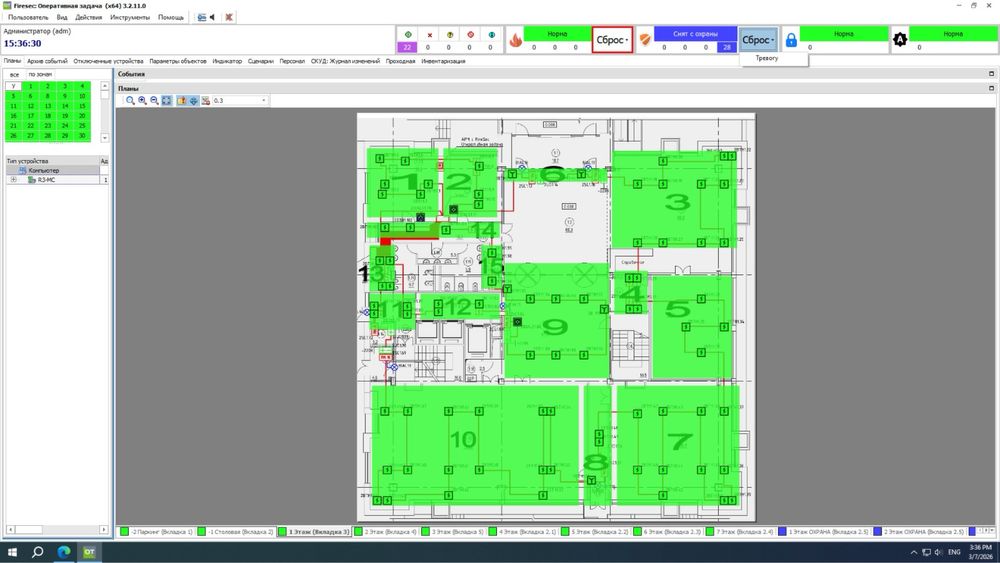
Task: Select Компьютер in device tree
Action: pos(44,171)
